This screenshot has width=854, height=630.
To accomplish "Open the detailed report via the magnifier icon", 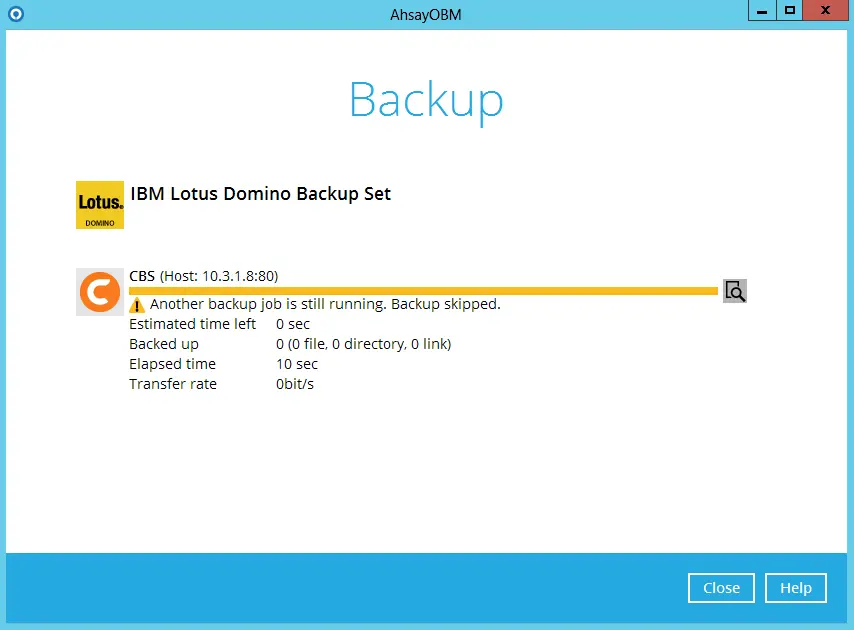I will (735, 291).
